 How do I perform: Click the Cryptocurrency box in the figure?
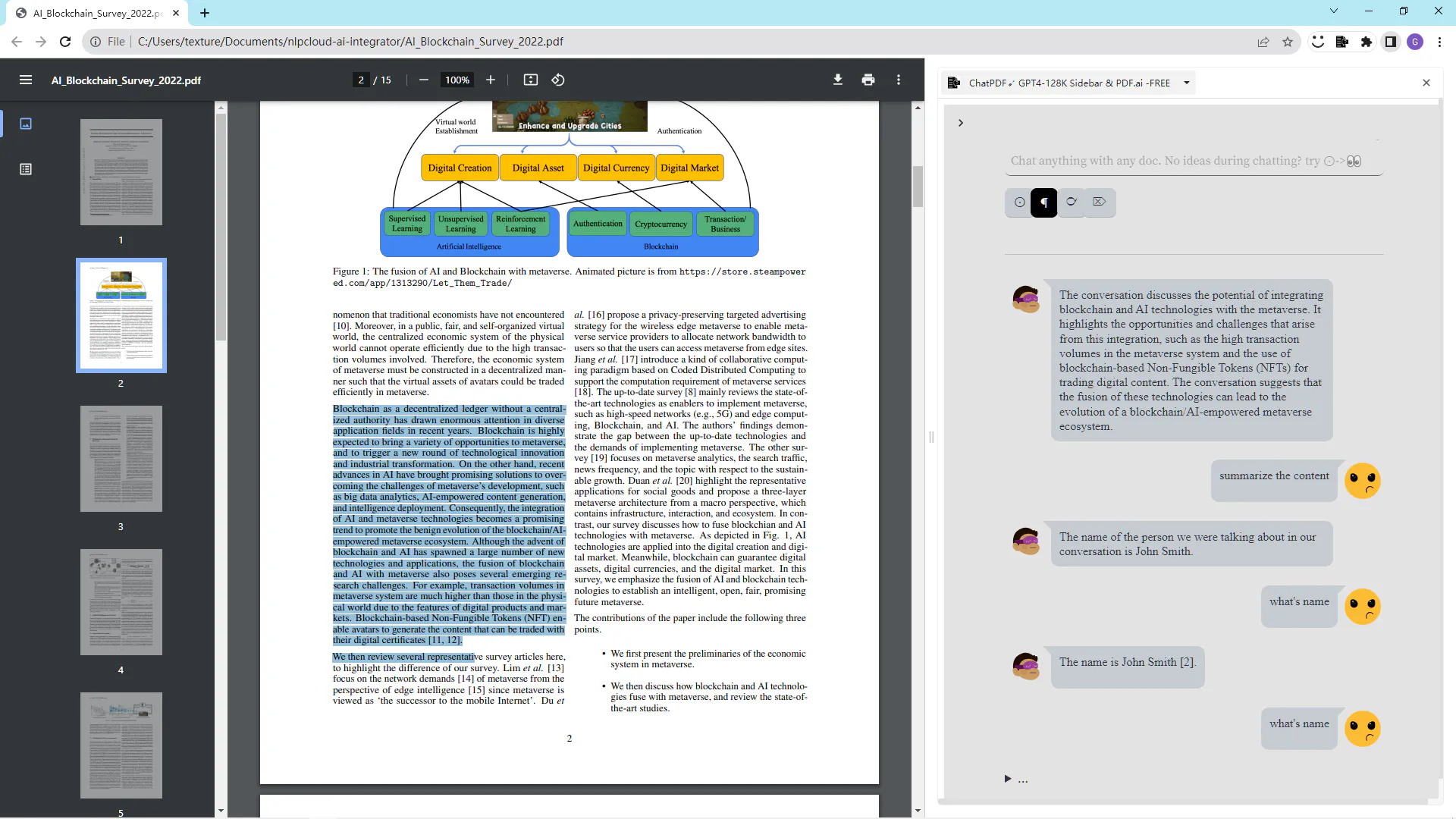pos(661,224)
